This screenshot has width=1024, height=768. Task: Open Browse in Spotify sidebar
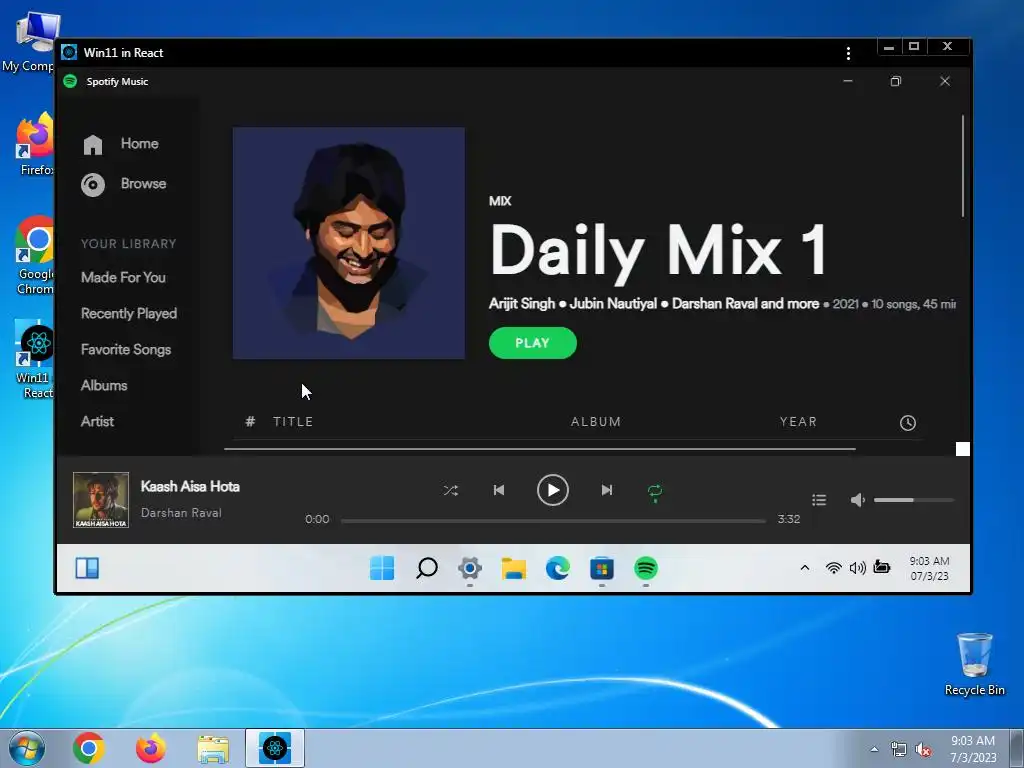(x=143, y=184)
